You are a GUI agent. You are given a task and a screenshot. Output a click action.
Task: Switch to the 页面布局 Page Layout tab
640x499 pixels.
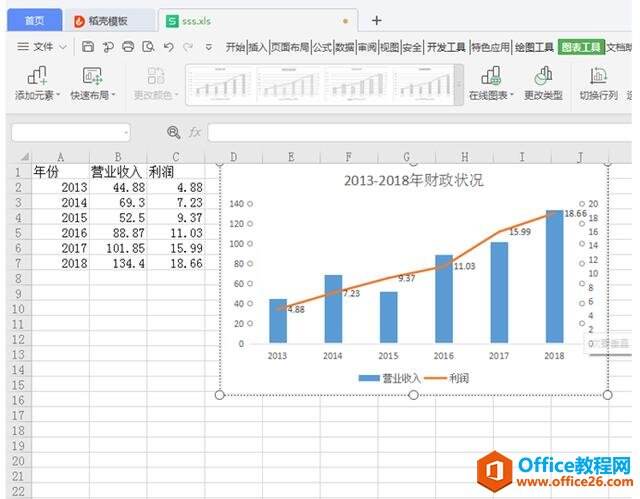coord(290,47)
